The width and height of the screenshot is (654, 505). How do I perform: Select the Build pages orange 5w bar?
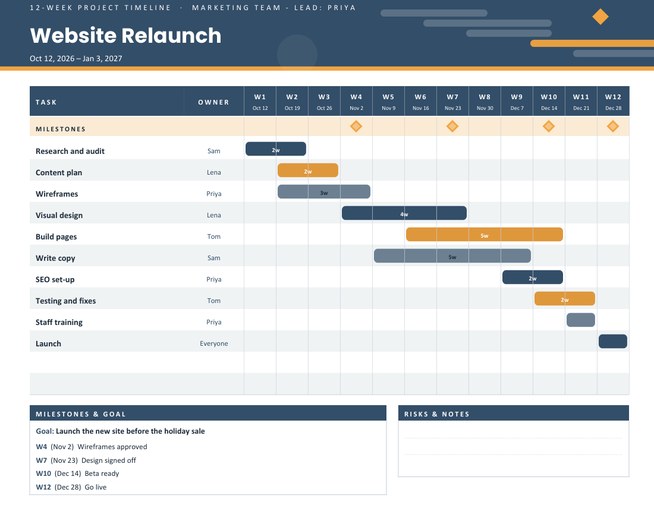pos(484,234)
